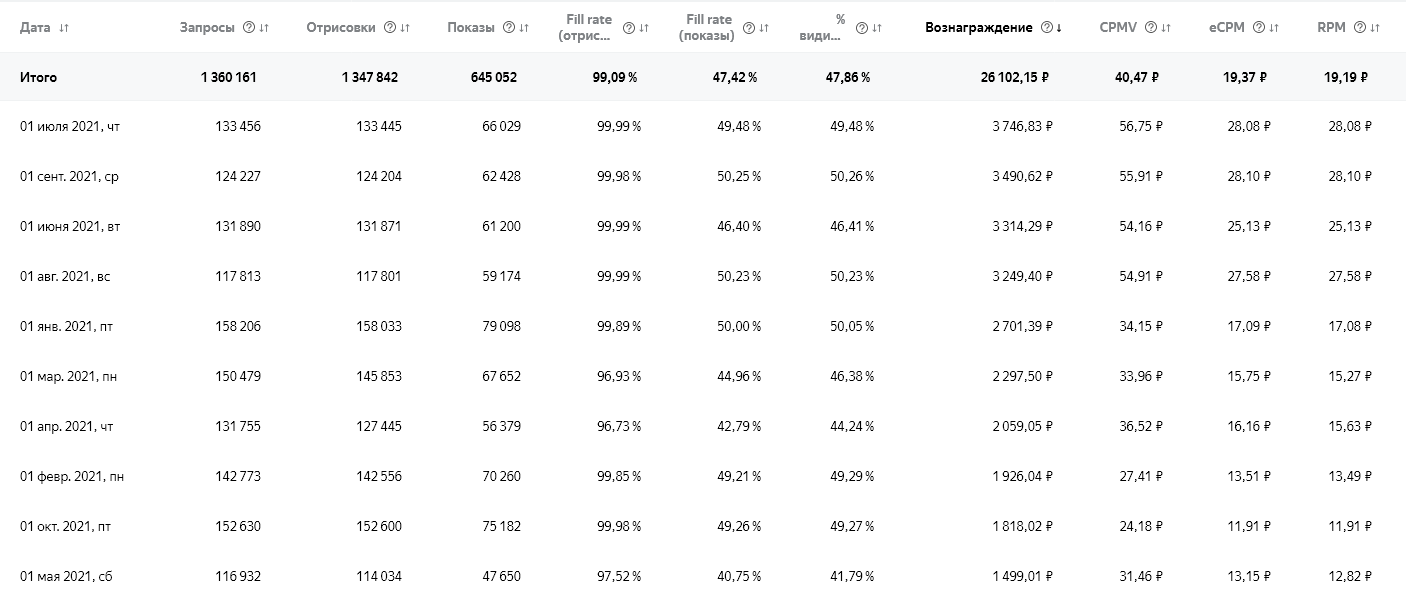Toggle sort arrows for Запросы column
Image resolution: width=1406 pixels, height=613 pixels.
click(264, 28)
